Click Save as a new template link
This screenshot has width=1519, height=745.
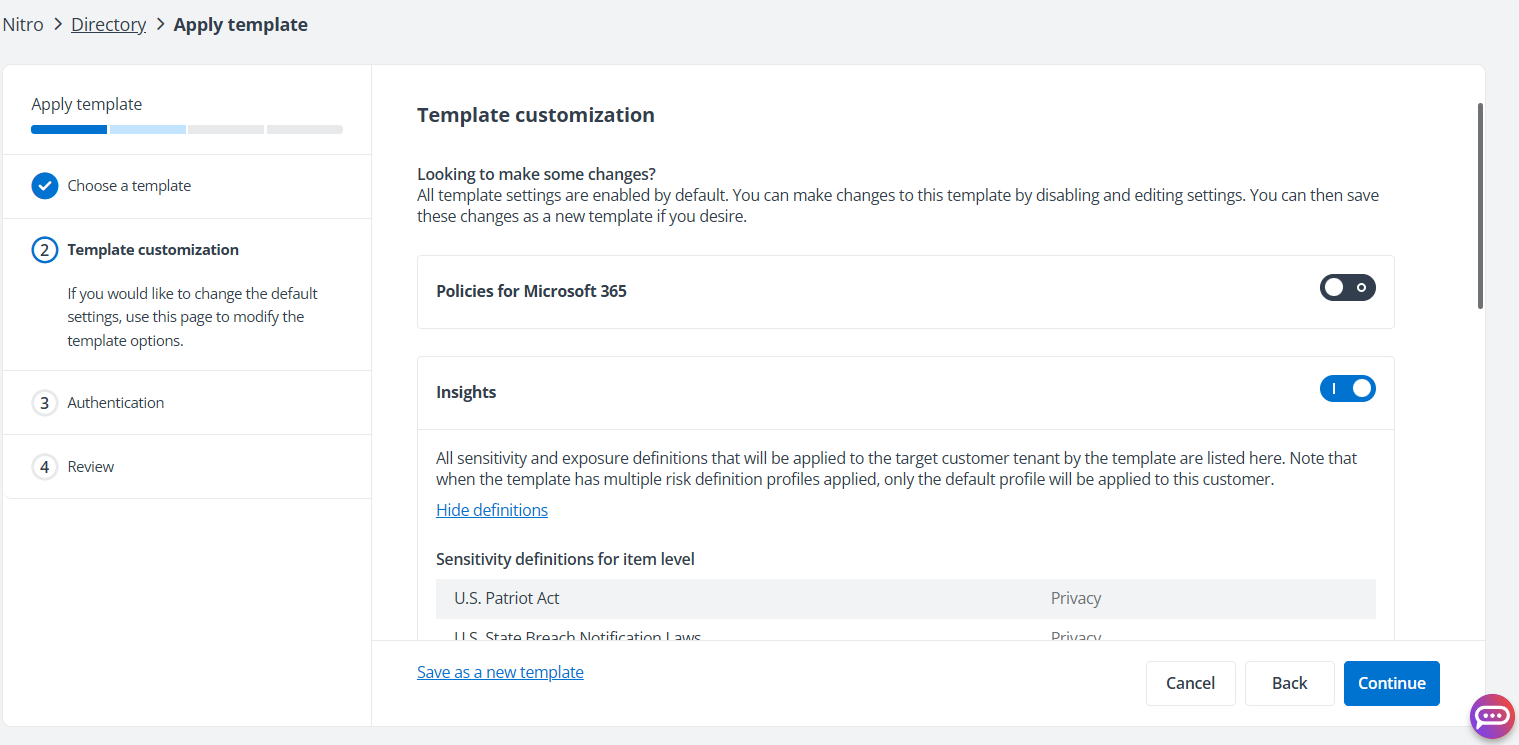tap(500, 672)
